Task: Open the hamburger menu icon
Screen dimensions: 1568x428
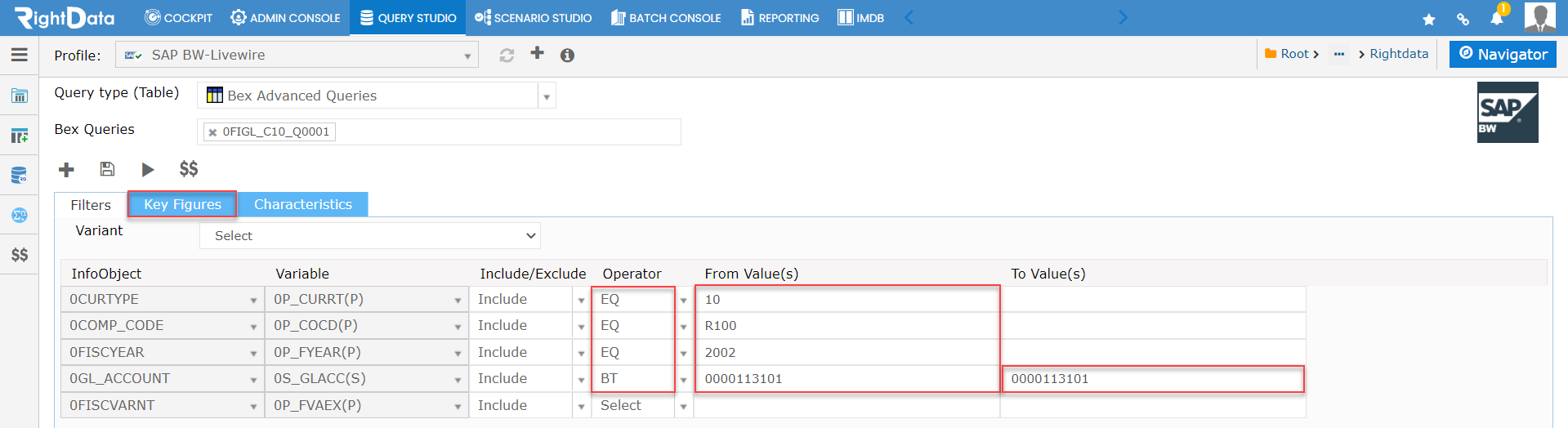Action: pyautogui.click(x=20, y=55)
